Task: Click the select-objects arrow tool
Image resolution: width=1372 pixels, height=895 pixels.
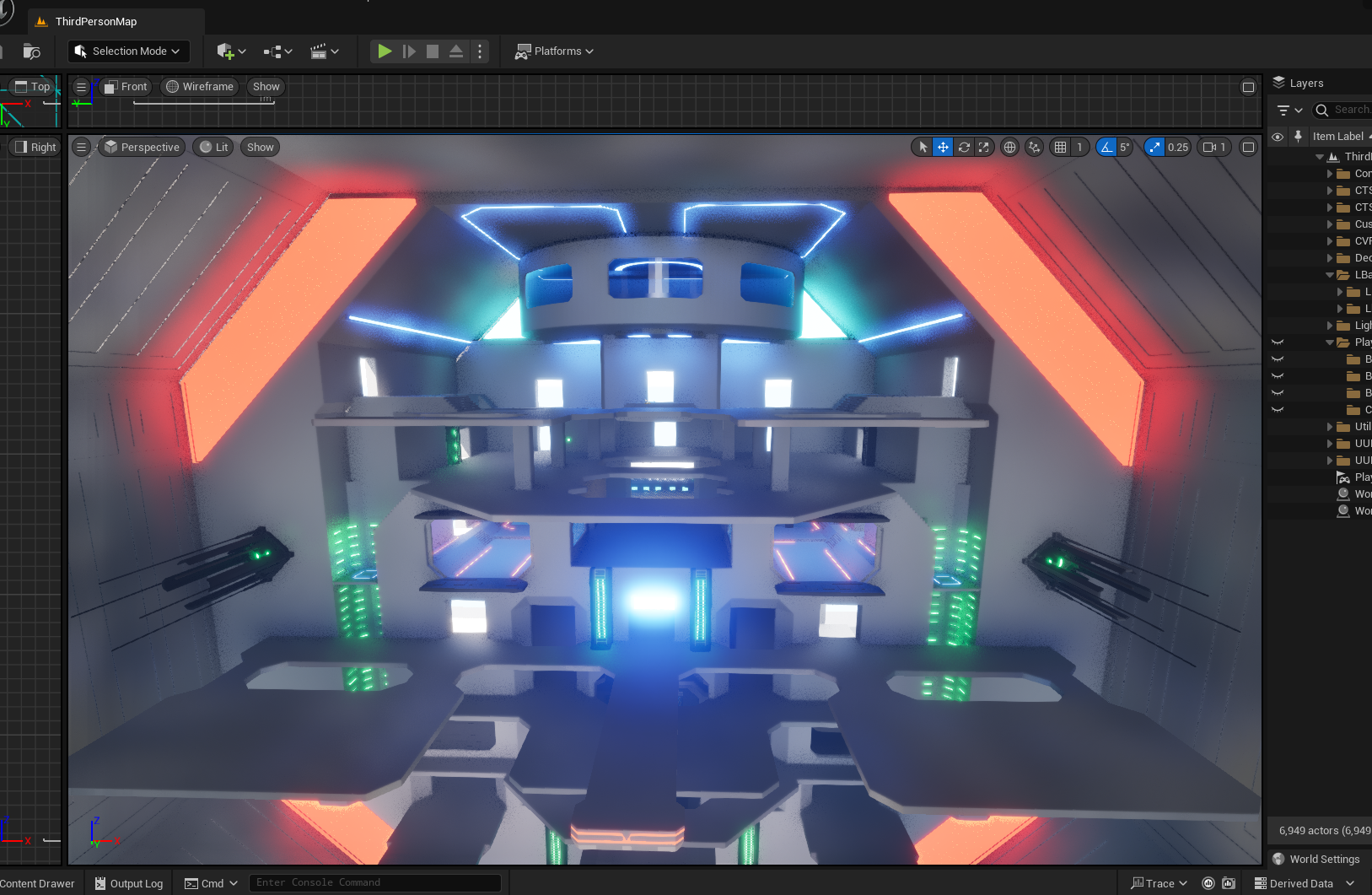Action: pos(923,147)
